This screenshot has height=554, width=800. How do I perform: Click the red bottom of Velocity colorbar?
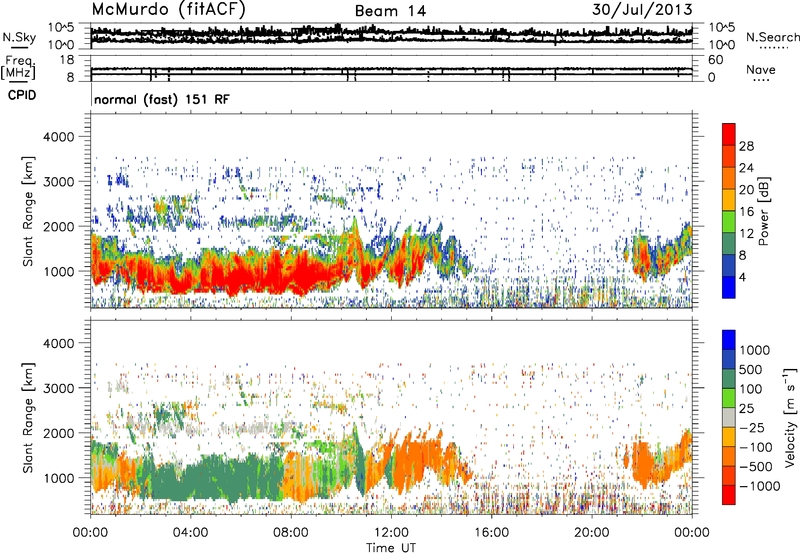pos(729,495)
